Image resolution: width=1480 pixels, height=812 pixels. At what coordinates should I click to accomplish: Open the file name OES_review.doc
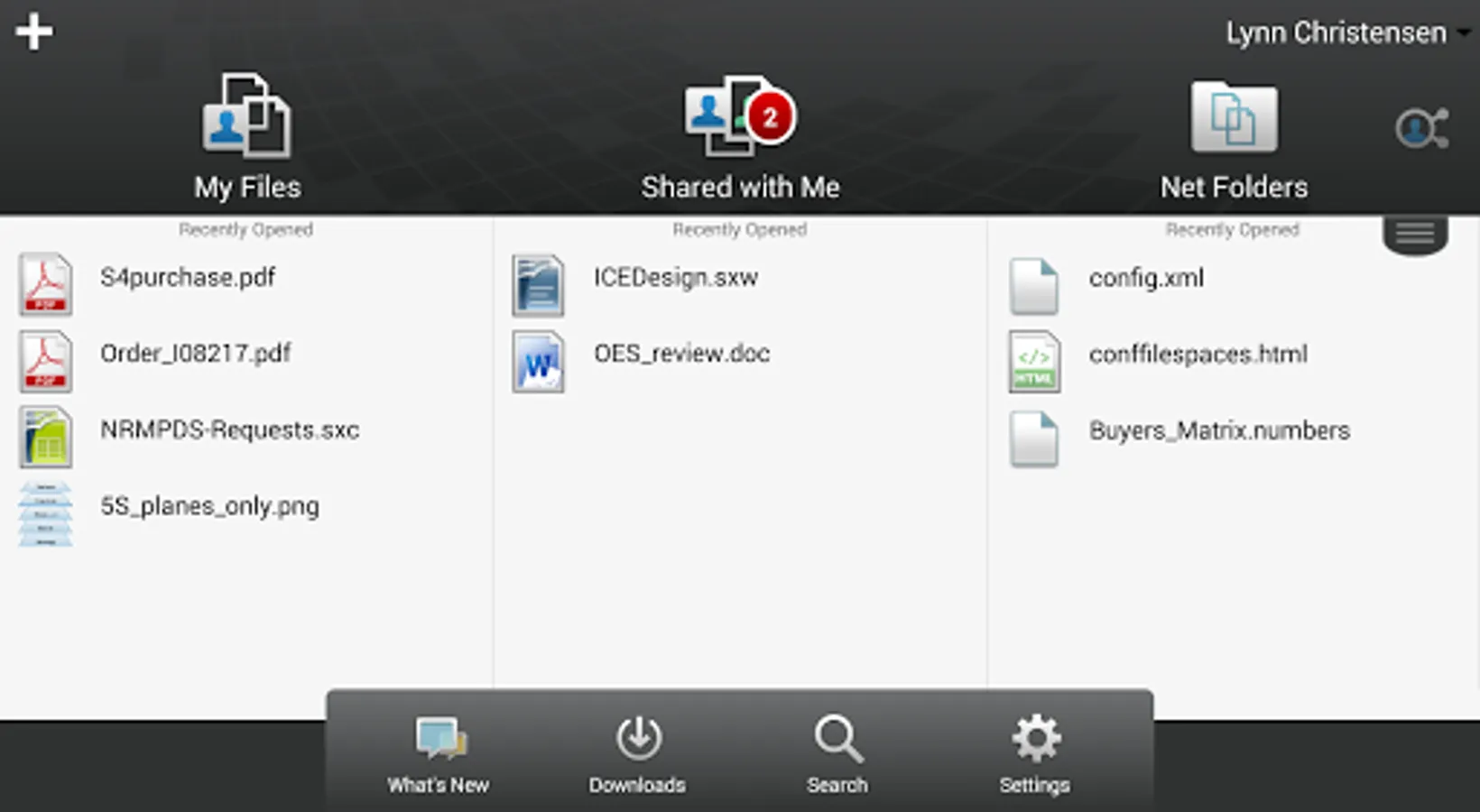coord(681,354)
